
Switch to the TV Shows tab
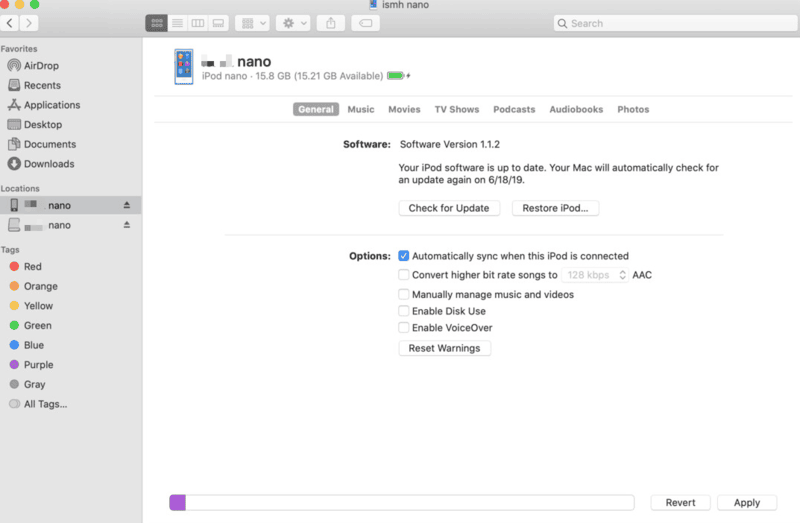click(x=457, y=109)
